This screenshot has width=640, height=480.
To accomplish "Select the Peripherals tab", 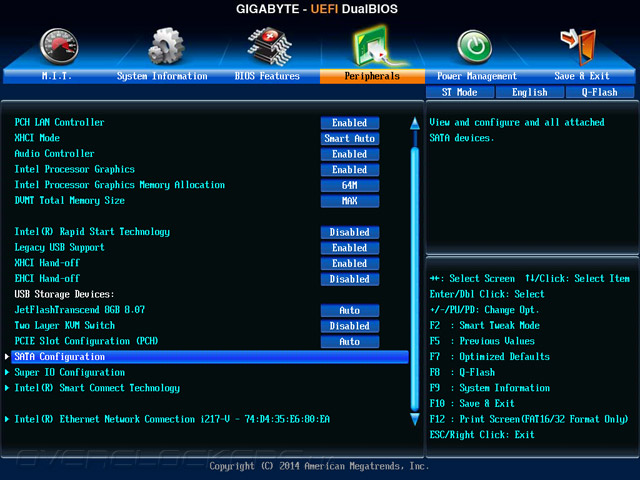I will tap(372, 76).
